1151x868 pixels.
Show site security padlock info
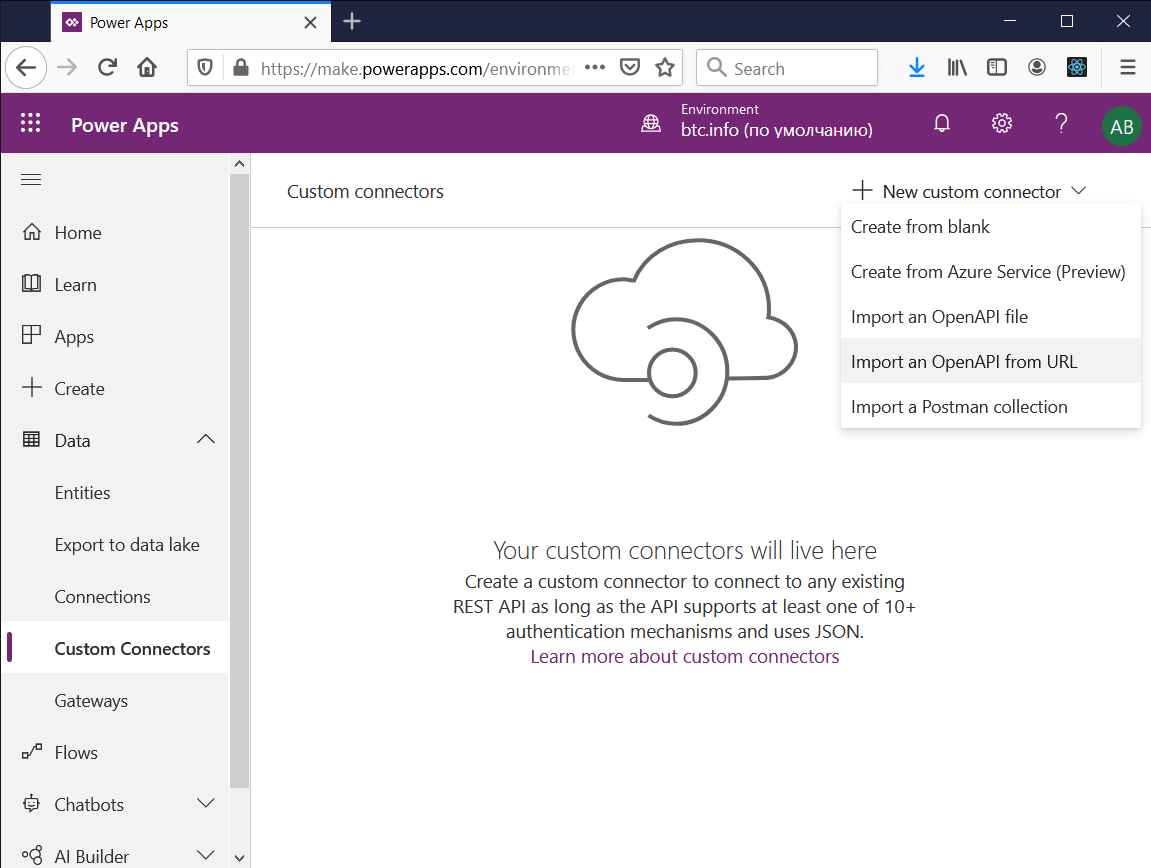(240, 68)
